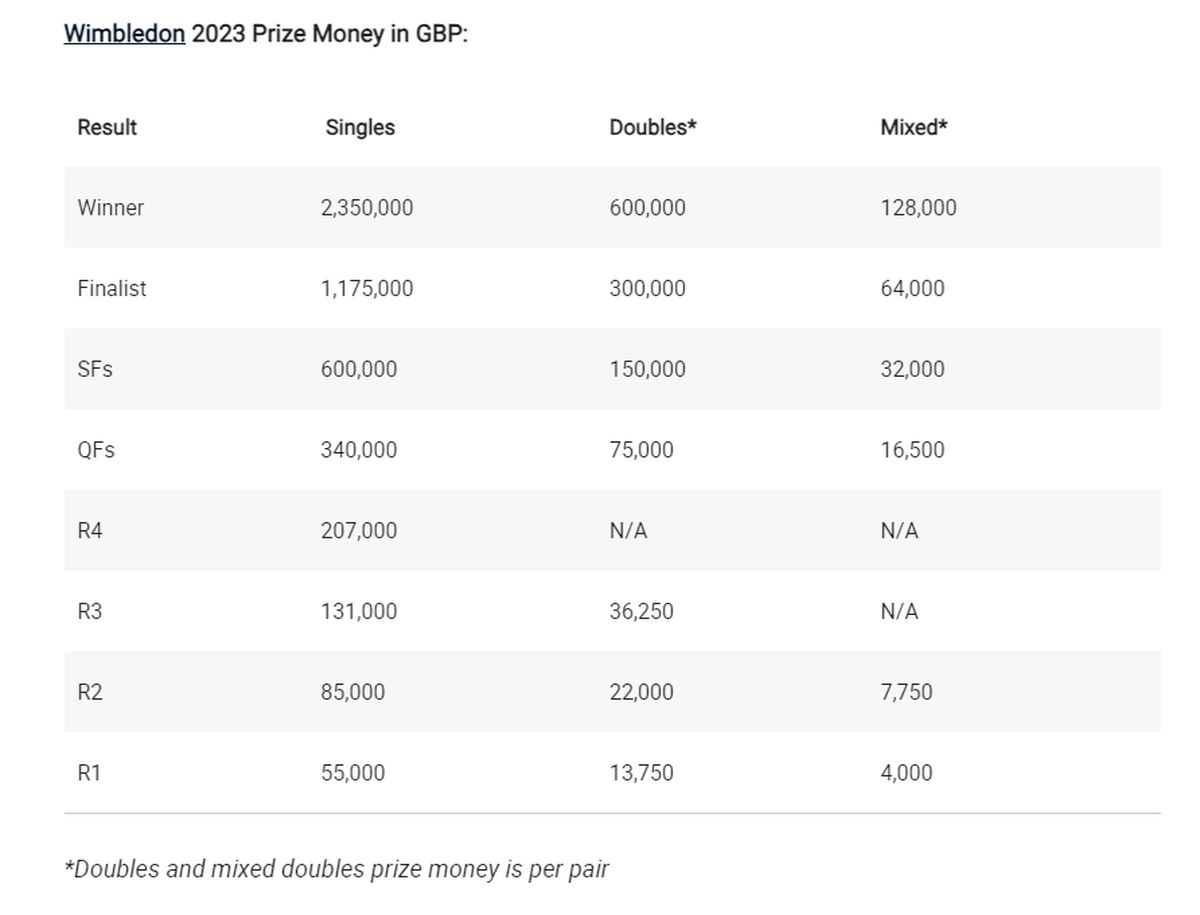Viewport: 1200px width, 915px height.
Task: Click the SFs row label
Action: click(95, 370)
